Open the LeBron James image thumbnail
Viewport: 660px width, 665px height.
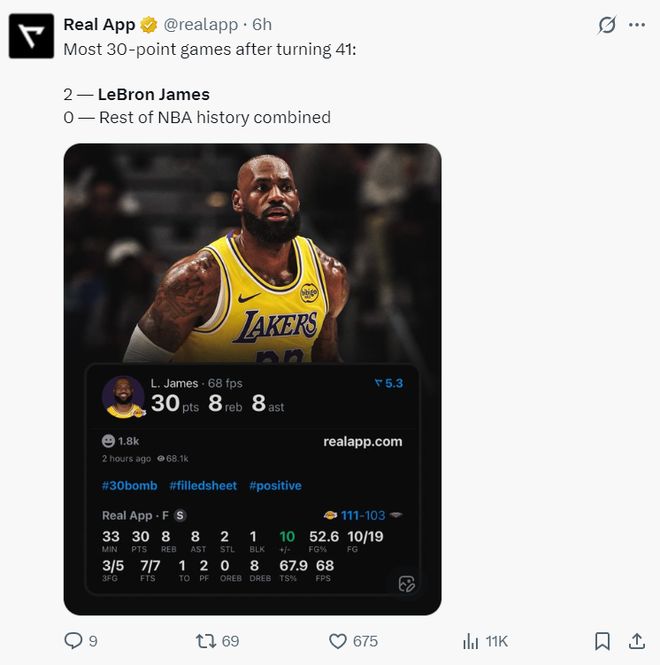point(252,260)
